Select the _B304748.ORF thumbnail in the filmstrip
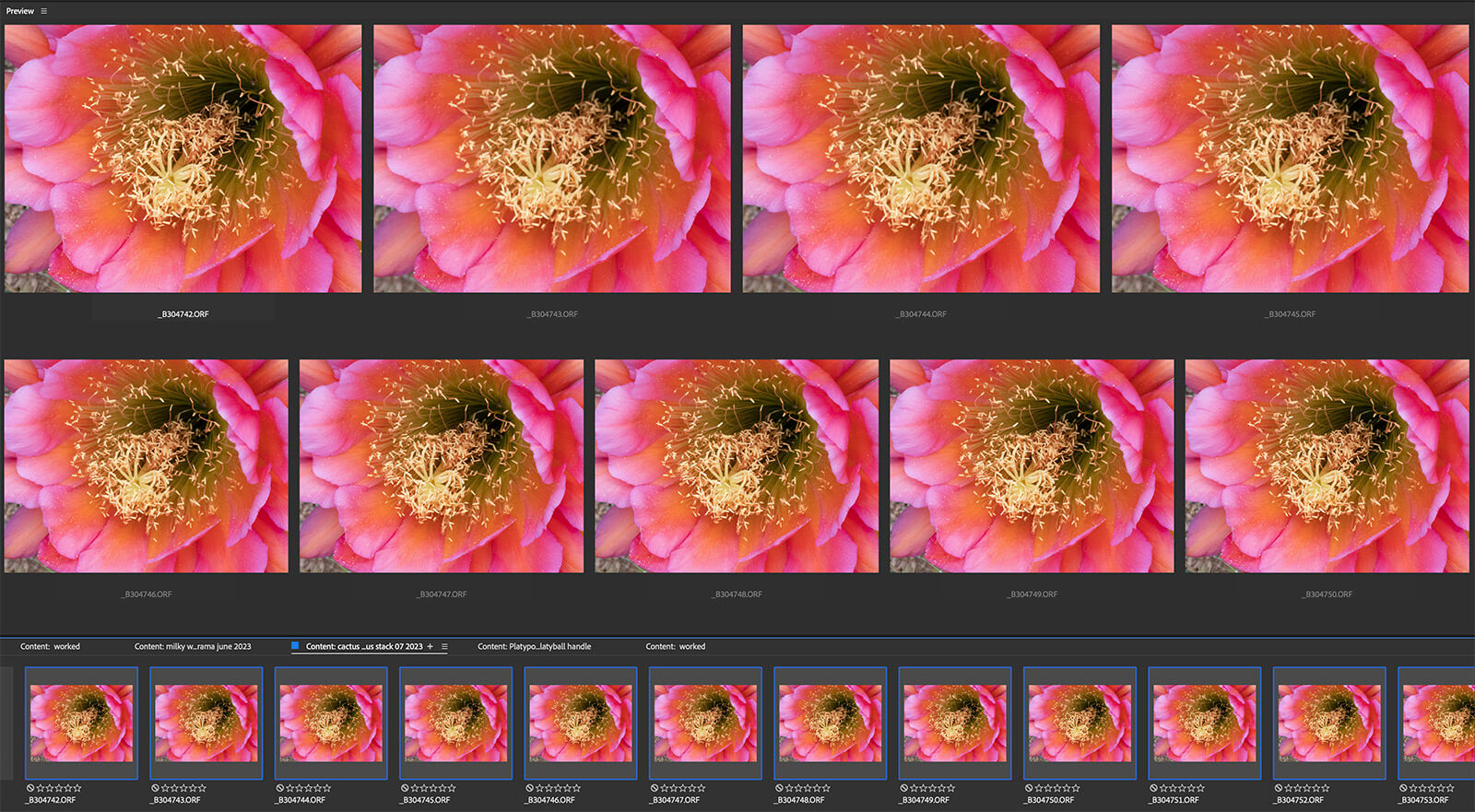 click(x=830, y=724)
